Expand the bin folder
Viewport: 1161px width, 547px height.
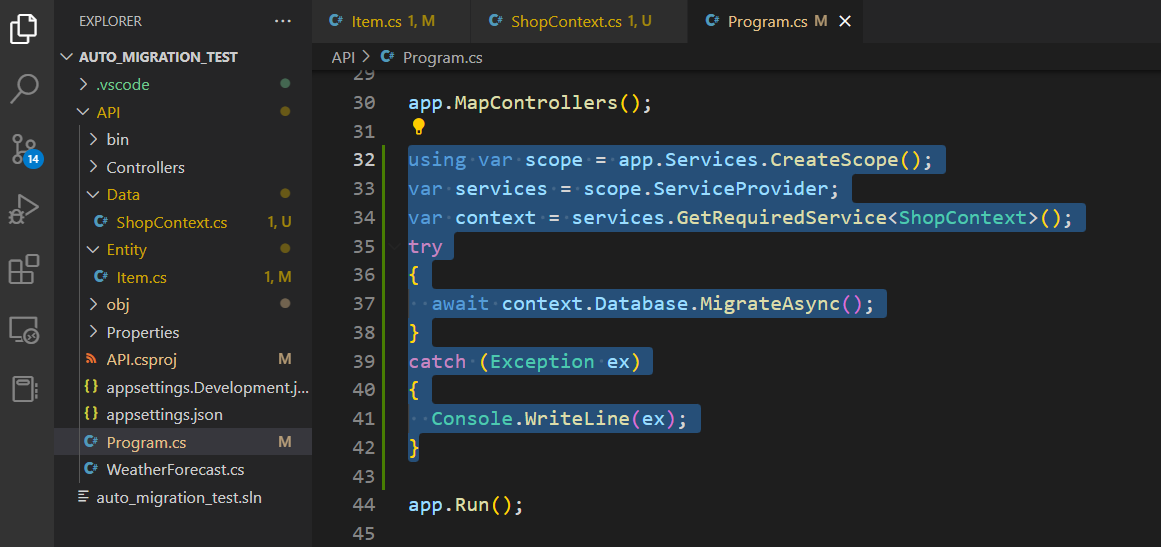click(x=93, y=139)
